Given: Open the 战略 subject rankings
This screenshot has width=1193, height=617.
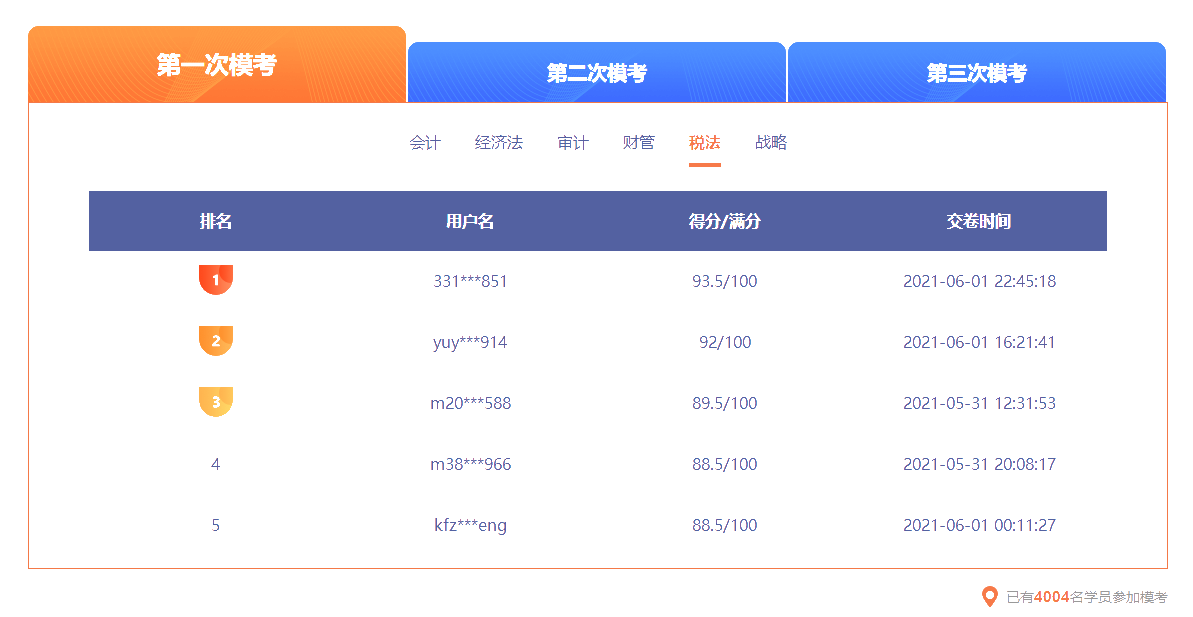Looking at the screenshot, I should [770, 143].
